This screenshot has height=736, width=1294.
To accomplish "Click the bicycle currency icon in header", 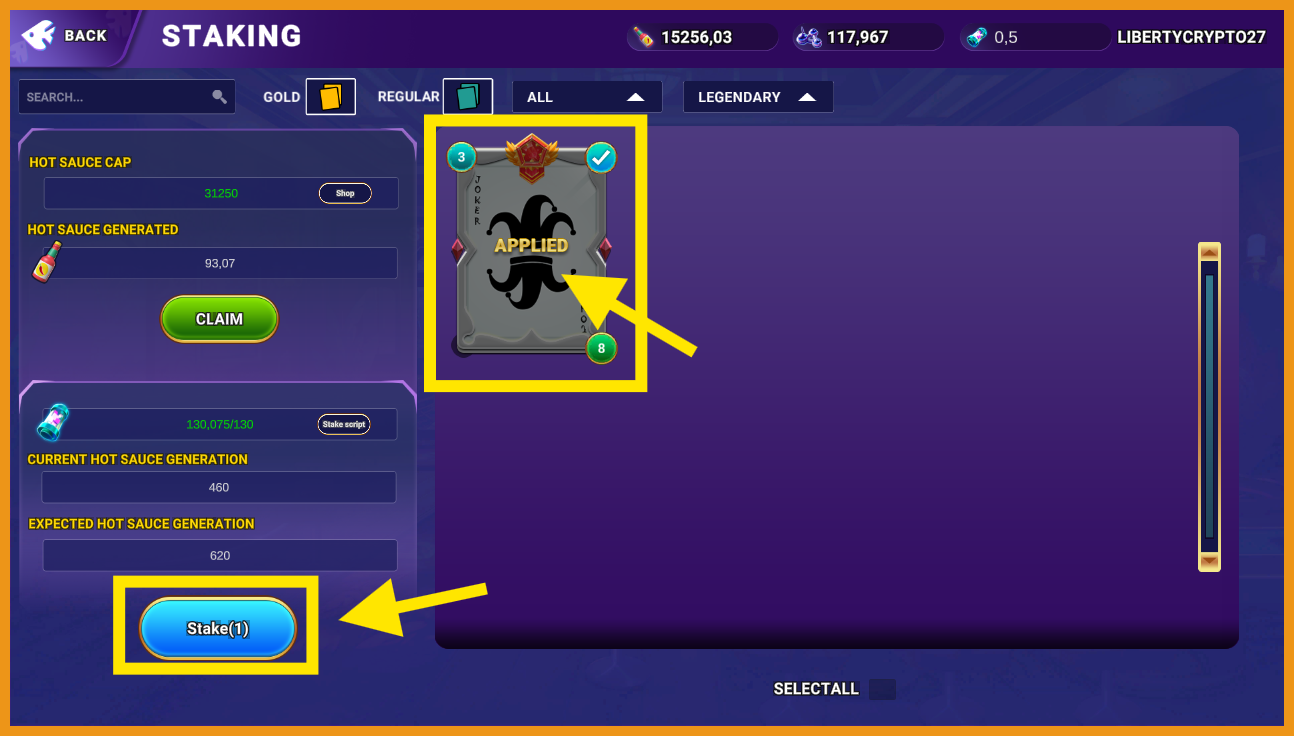I will tap(808, 37).
